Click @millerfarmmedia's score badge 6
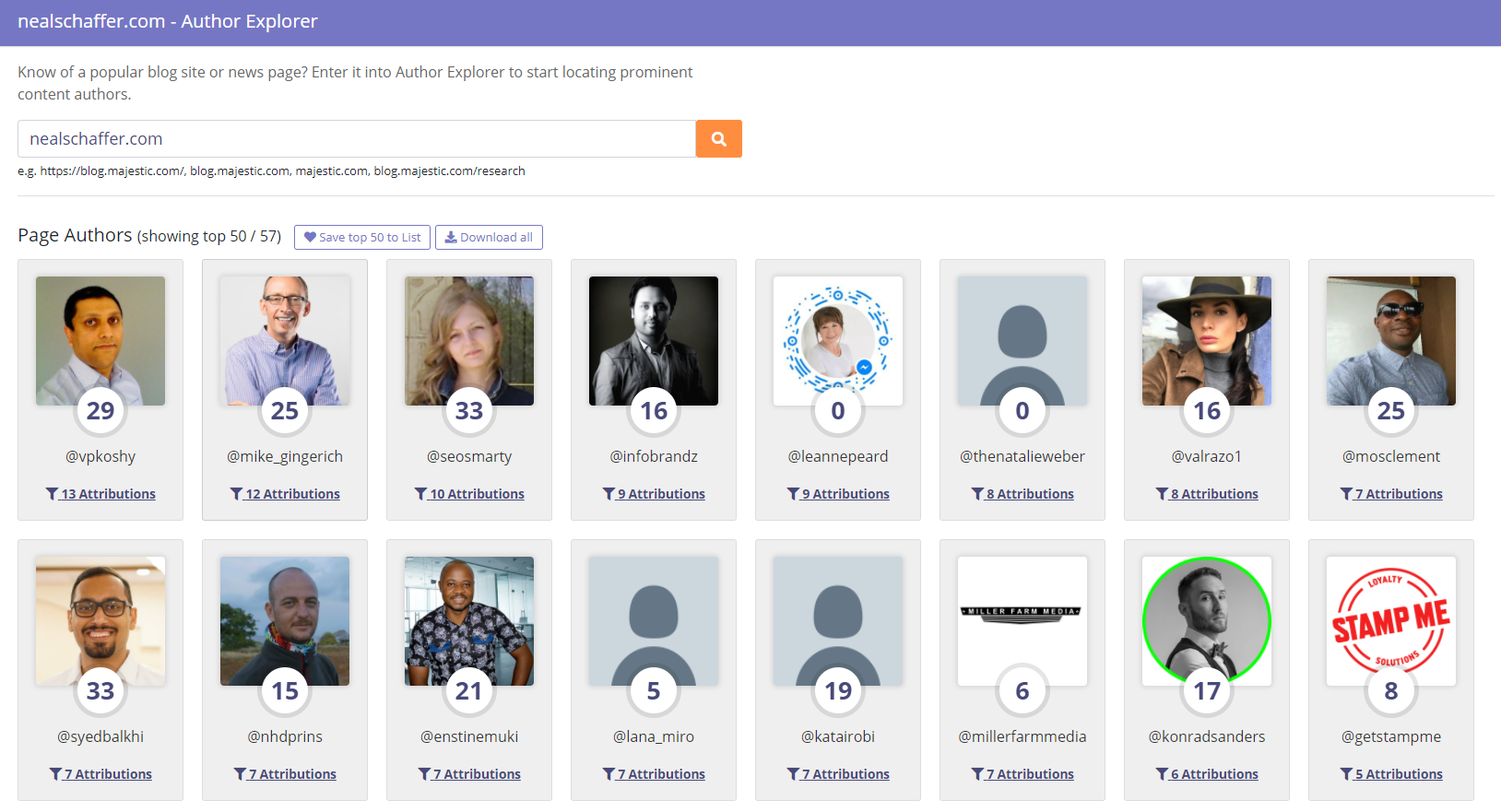This screenshot has width=1501, height=812. 1022,690
